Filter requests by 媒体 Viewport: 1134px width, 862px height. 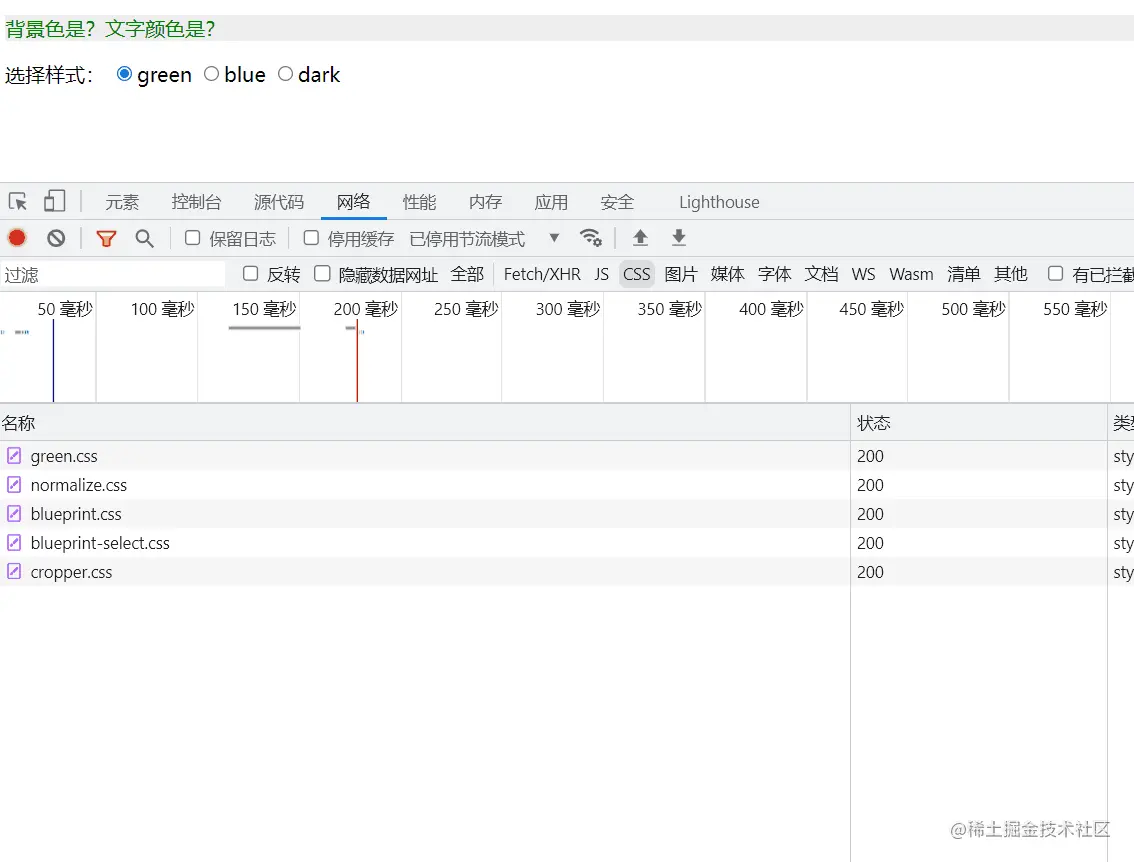click(x=728, y=274)
